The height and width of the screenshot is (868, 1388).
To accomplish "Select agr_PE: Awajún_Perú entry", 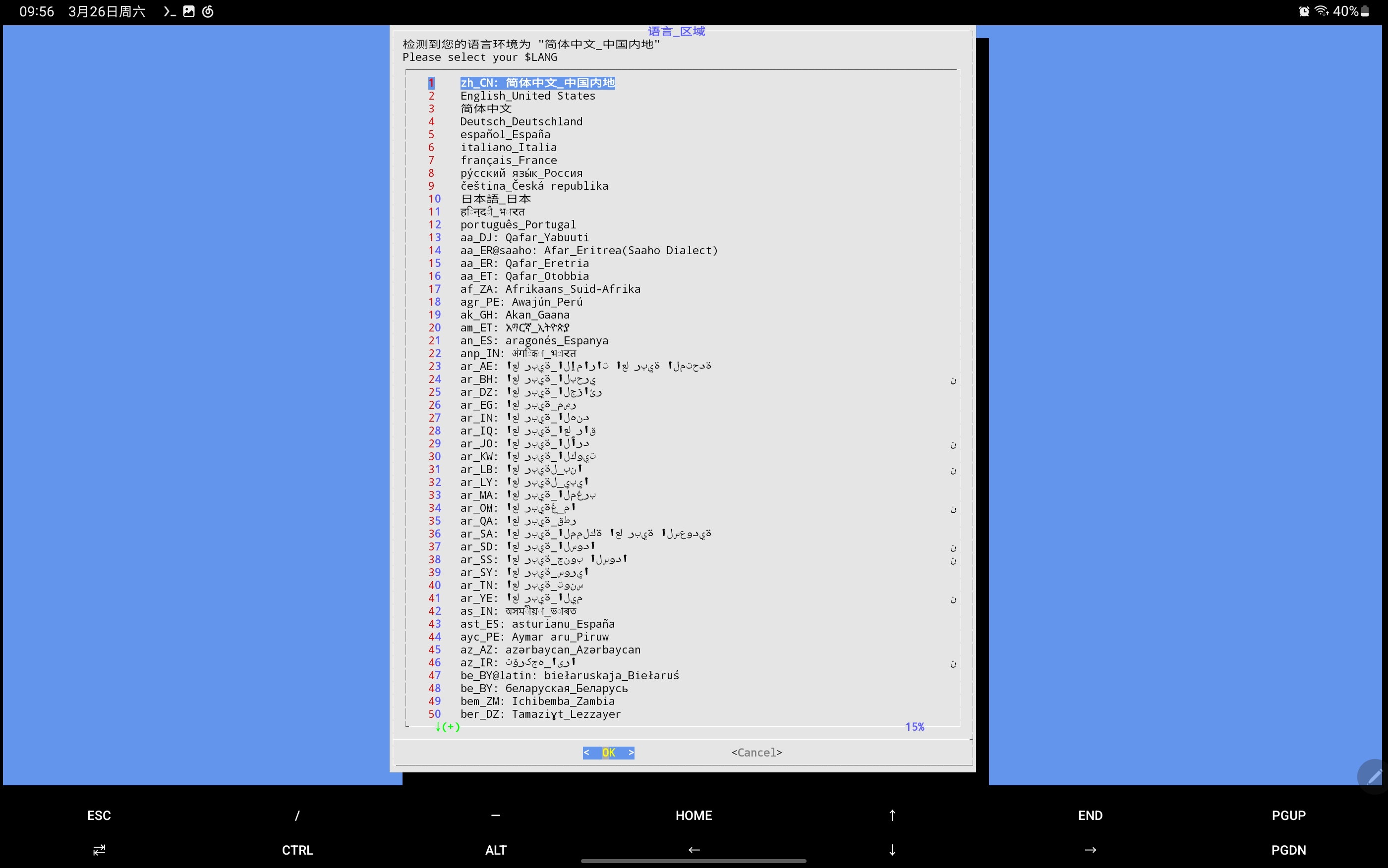I will pyautogui.click(x=521, y=302).
